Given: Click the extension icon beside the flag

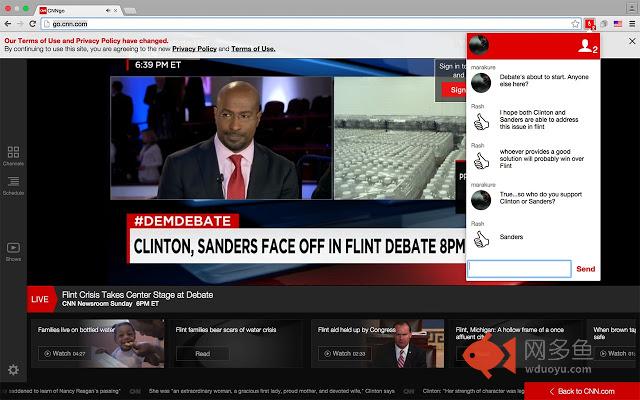Looking at the screenshot, I should pos(604,24).
